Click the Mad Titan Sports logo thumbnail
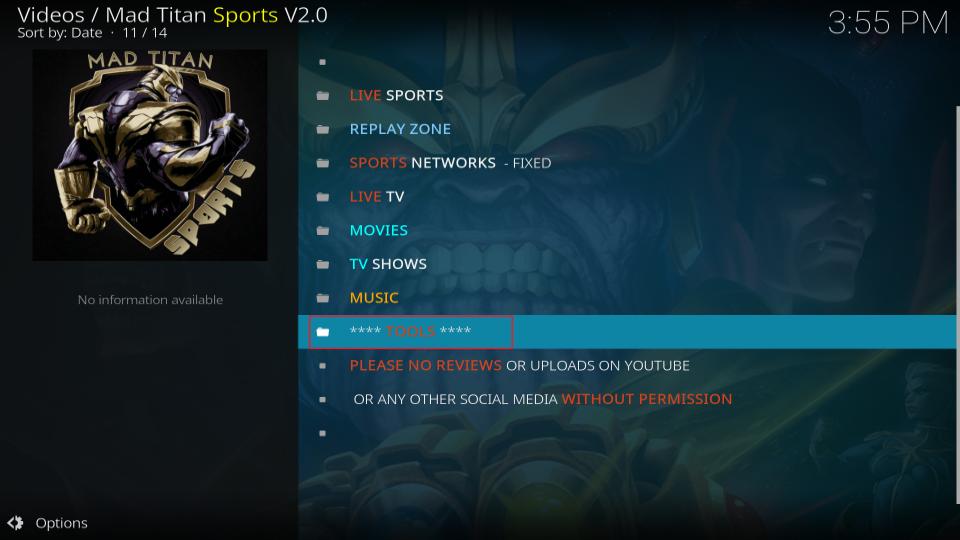The image size is (960, 540). click(x=150, y=156)
